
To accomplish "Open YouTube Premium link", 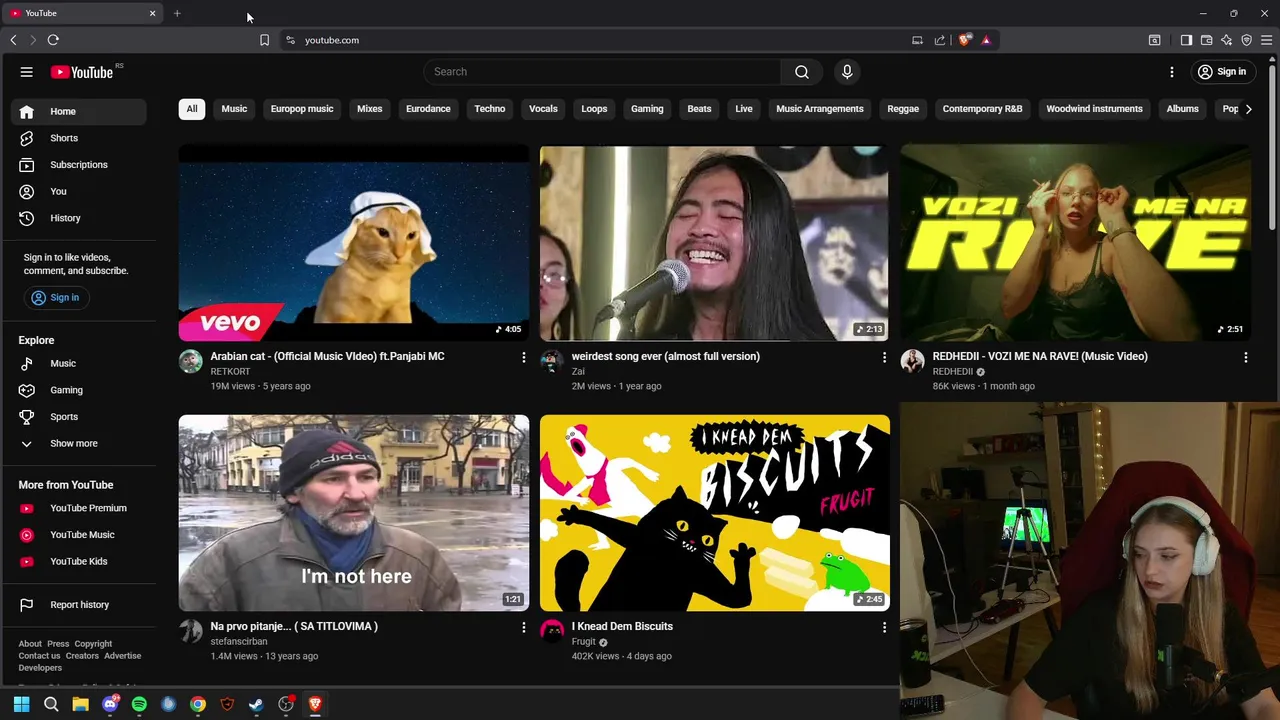I will [78, 508].
